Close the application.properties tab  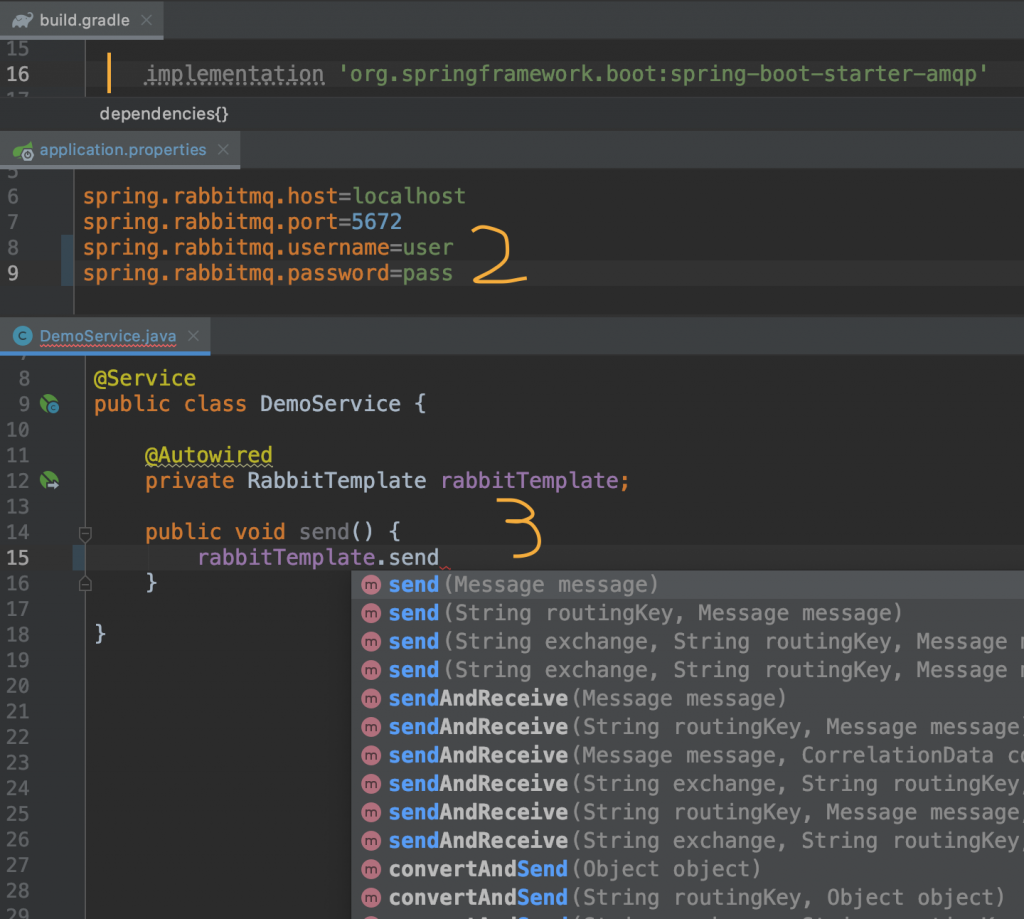point(223,150)
